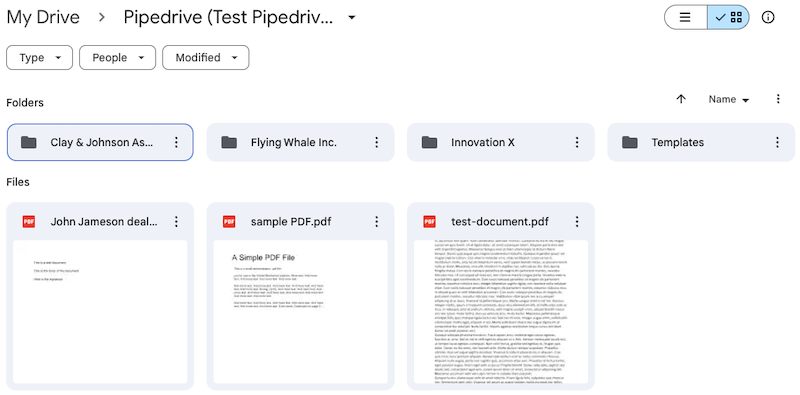The width and height of the screenshot is (800, 395).
Task: Open more actions for Templates folder
Action: [778, 142]
